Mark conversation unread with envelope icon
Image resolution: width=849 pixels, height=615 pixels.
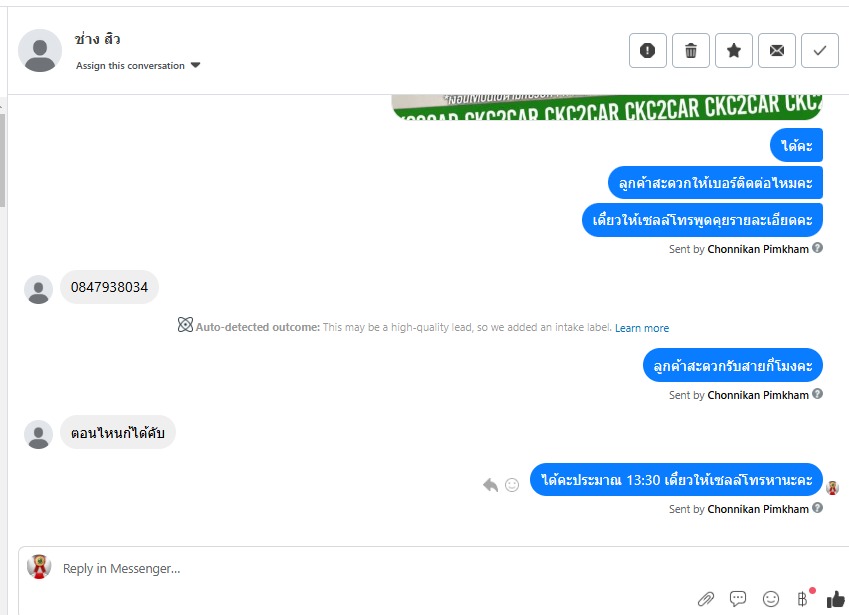coord(776,50)
